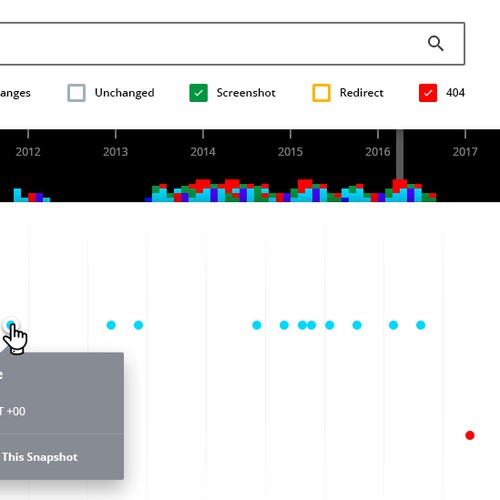Viewport: 500px width, 500px height.
Task: Select the highlighted snapshot dot under cursor
Action: click(11, 325)
